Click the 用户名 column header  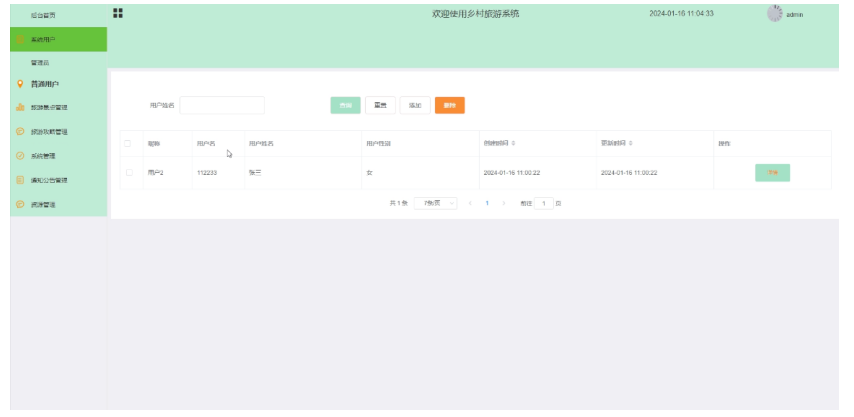[x=218, y=144]
